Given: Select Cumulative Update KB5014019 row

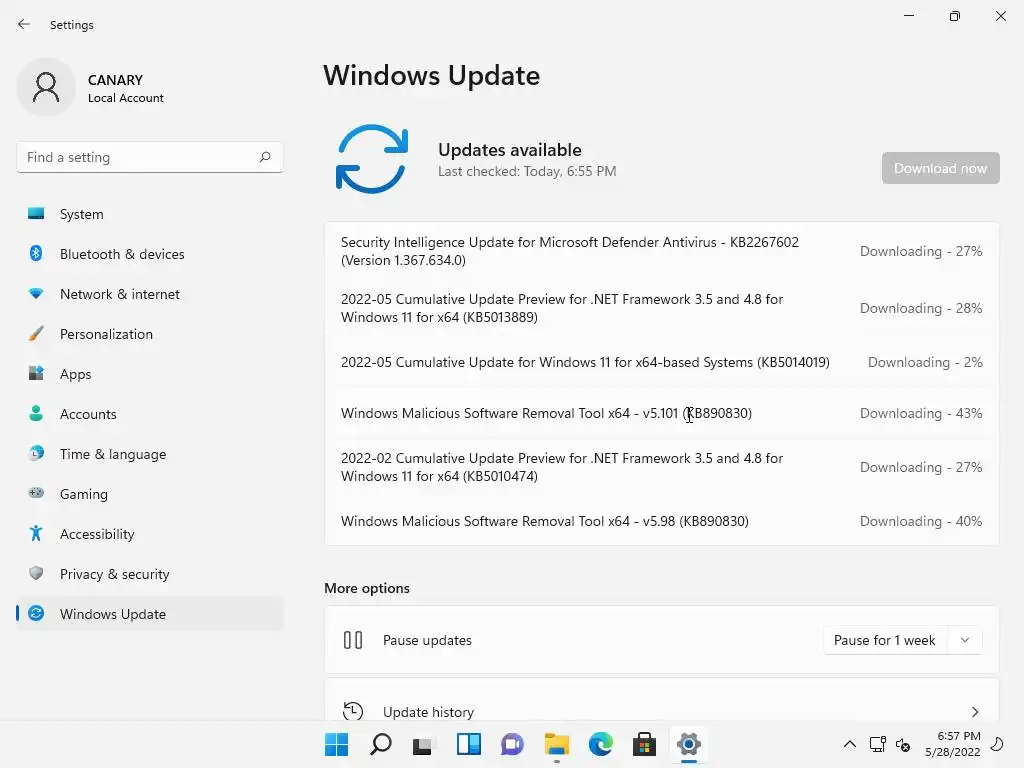Looking at the screenshot, I should pyautogui.click(x=662, y=362).
